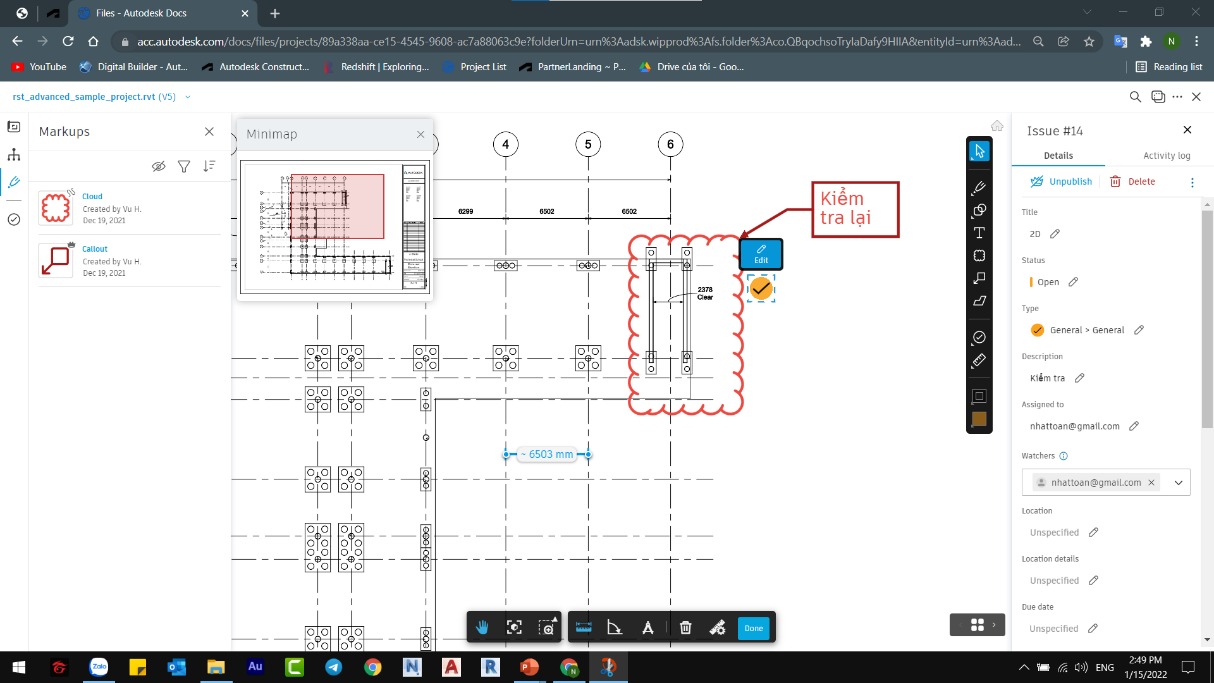Select the zoom window tool
Viewport: 1214px width, 683px height.
[546, 628]
